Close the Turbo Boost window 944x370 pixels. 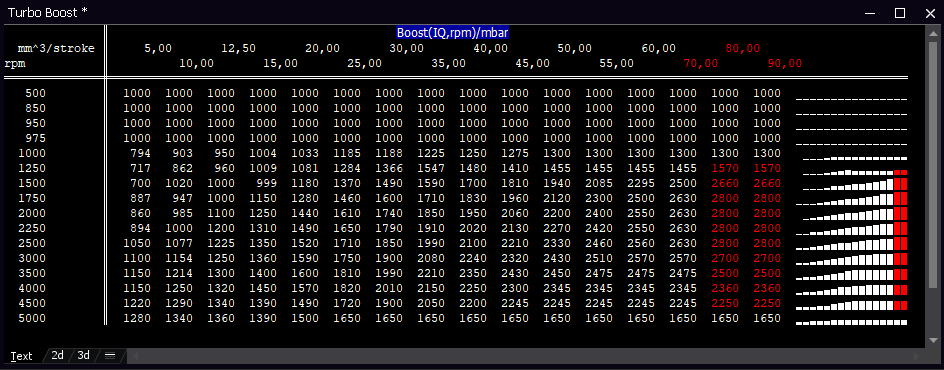930,13
